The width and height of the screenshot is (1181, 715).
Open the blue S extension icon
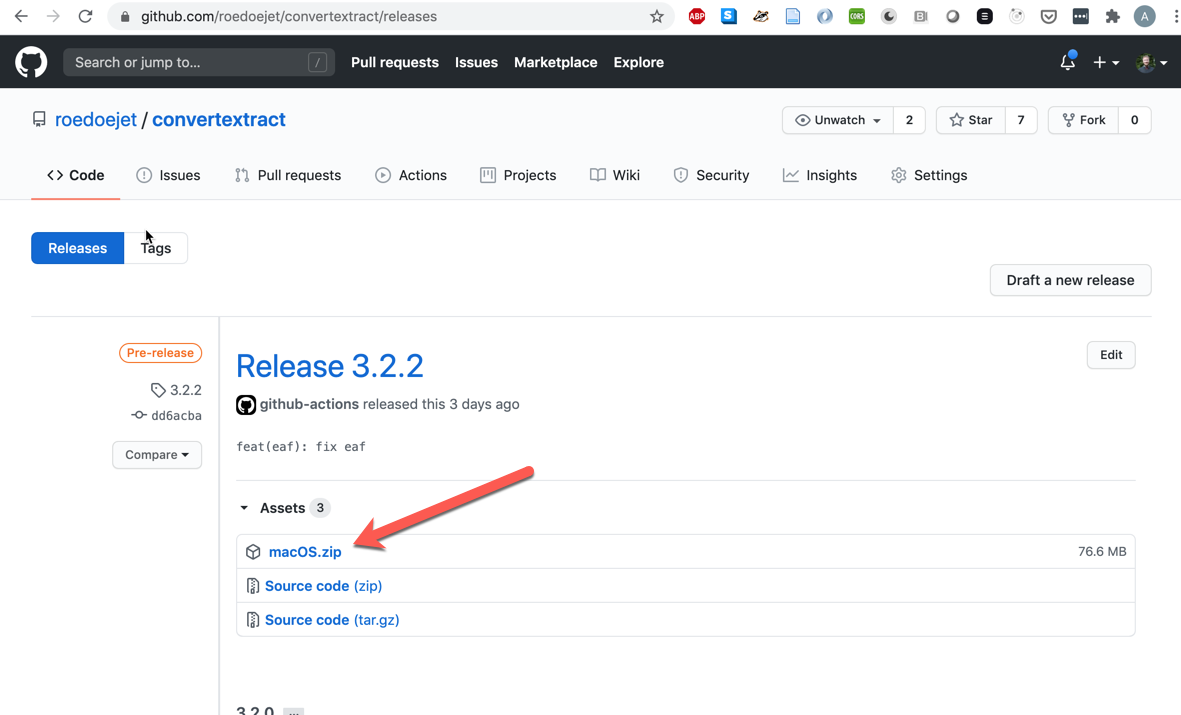coord(728,16)
